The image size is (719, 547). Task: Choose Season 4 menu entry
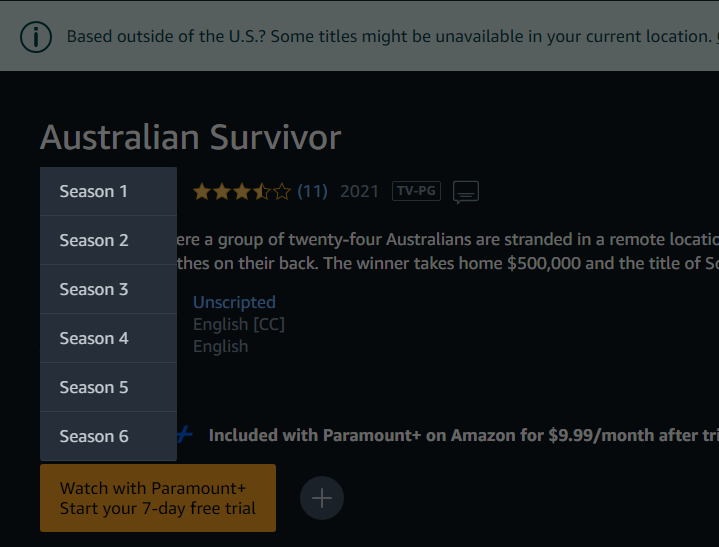109,338
